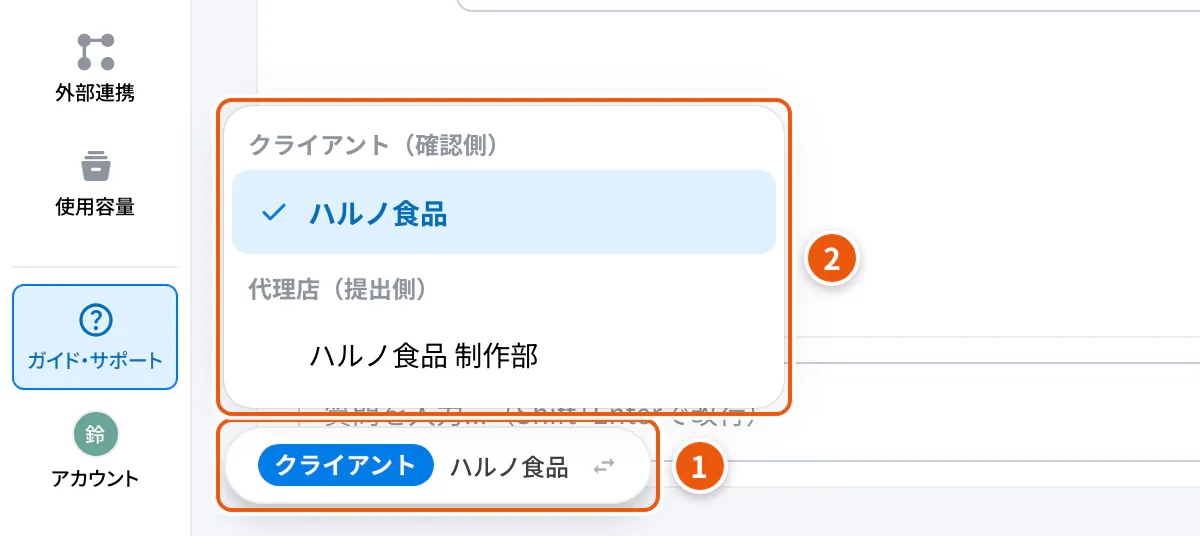Click the 使用容量 storage box icon
1200x536 pixels.
coord(95,166)
